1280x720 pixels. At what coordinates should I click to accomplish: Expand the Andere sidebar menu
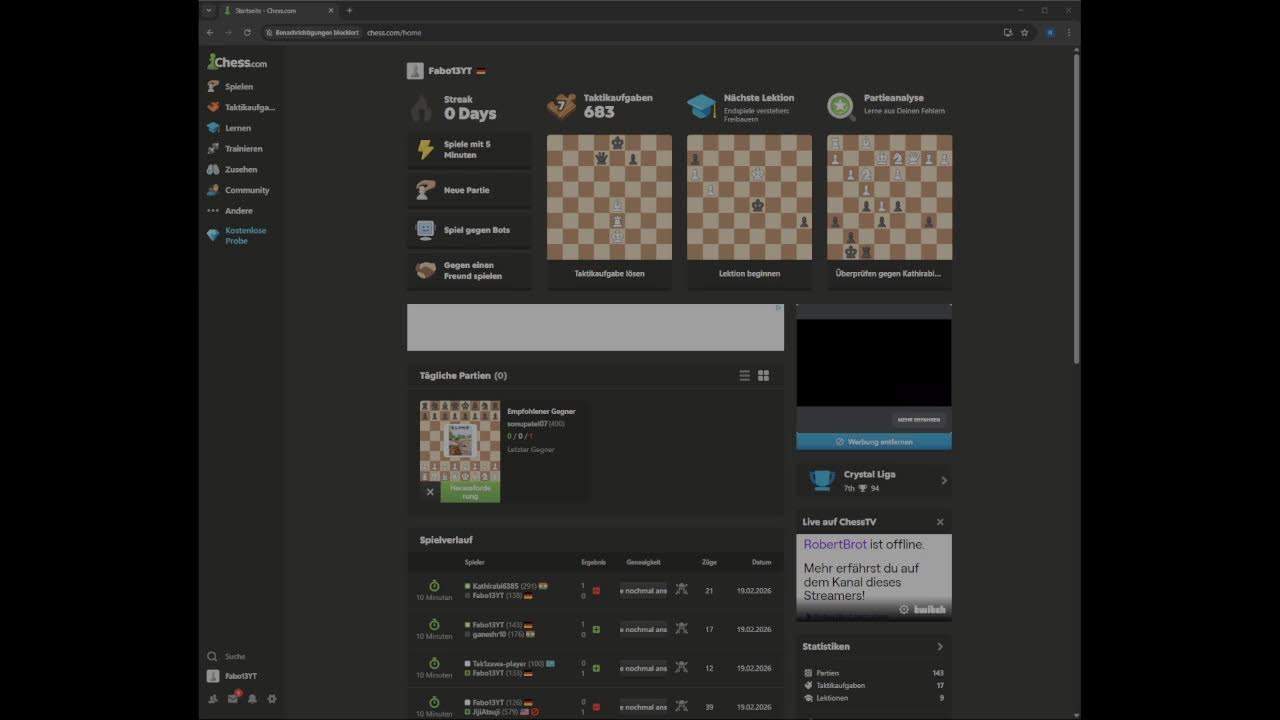[x=230, y=211]
